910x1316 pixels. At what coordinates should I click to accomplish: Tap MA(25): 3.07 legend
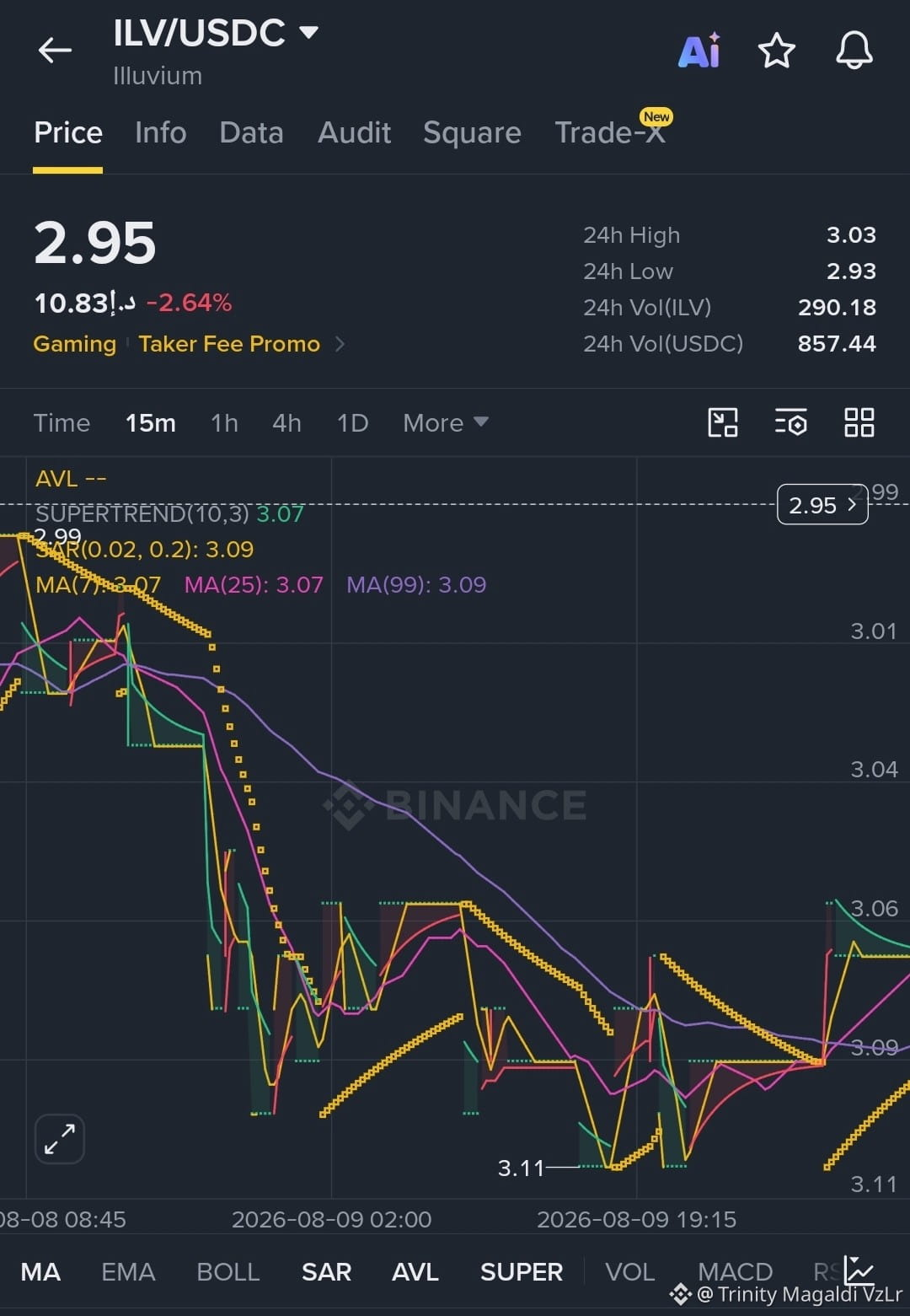point(254,584)
